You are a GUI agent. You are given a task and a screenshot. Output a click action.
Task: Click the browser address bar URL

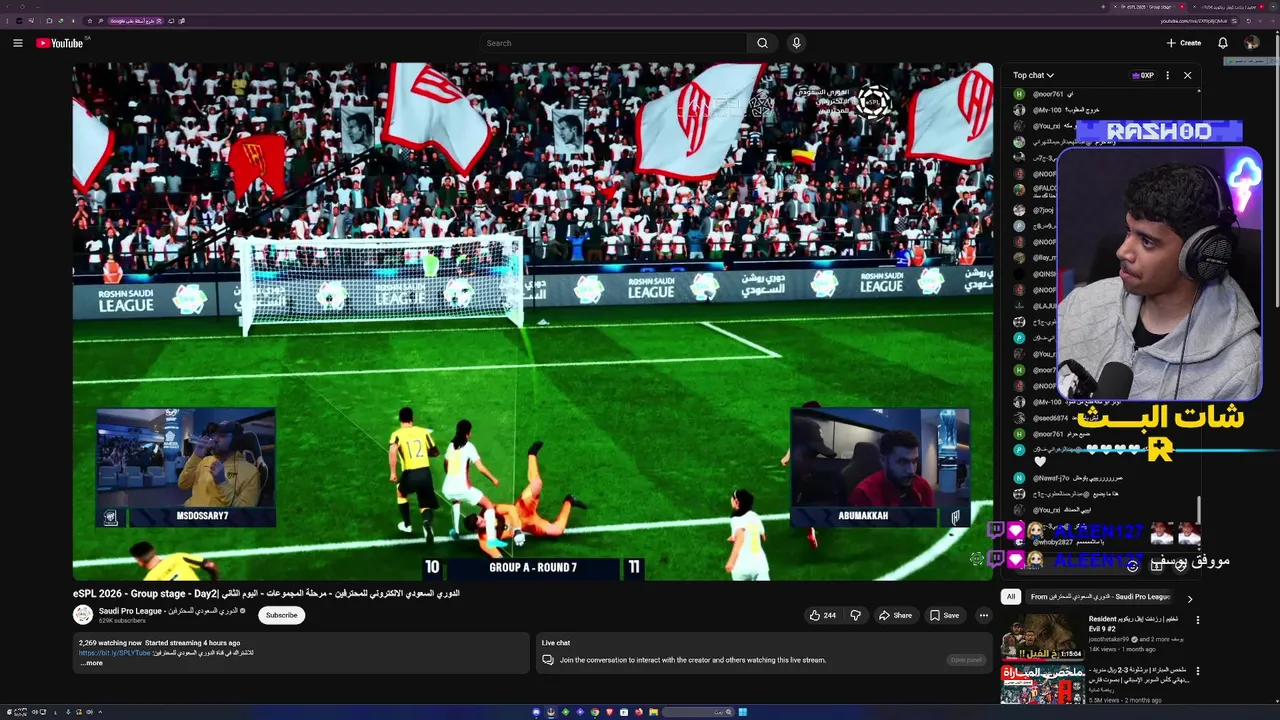[x=1193, y=20]
